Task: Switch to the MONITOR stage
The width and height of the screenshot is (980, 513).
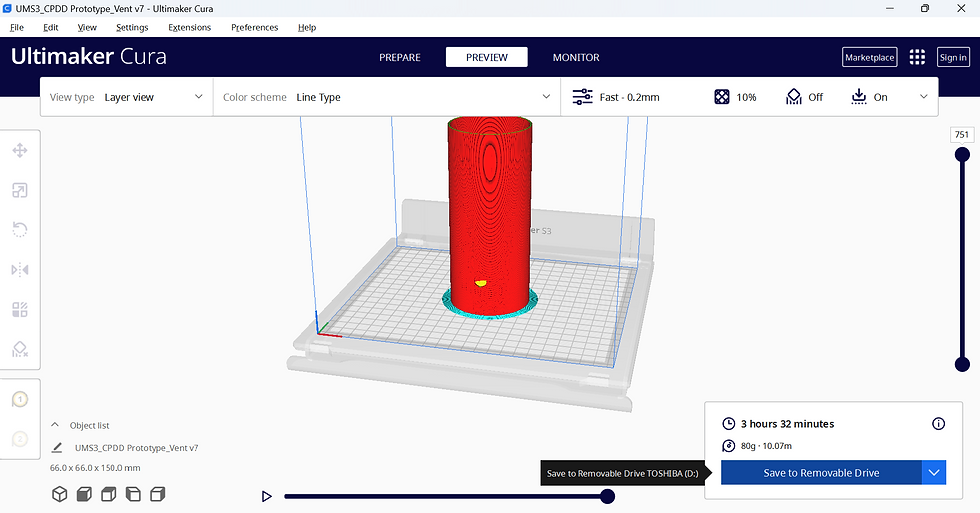Action: [x=576, y=57]
